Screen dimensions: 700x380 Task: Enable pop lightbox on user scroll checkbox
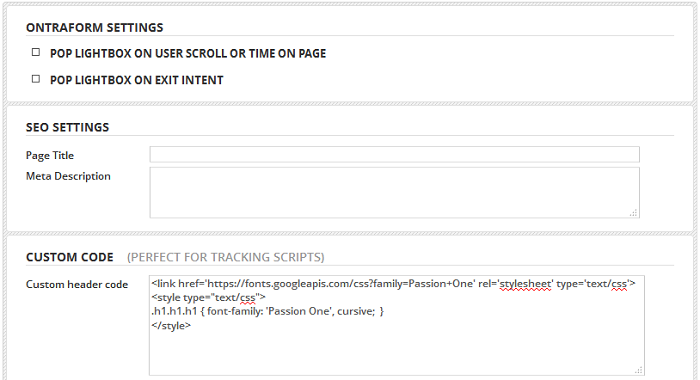pyautogui.click(x=36, y=53)
